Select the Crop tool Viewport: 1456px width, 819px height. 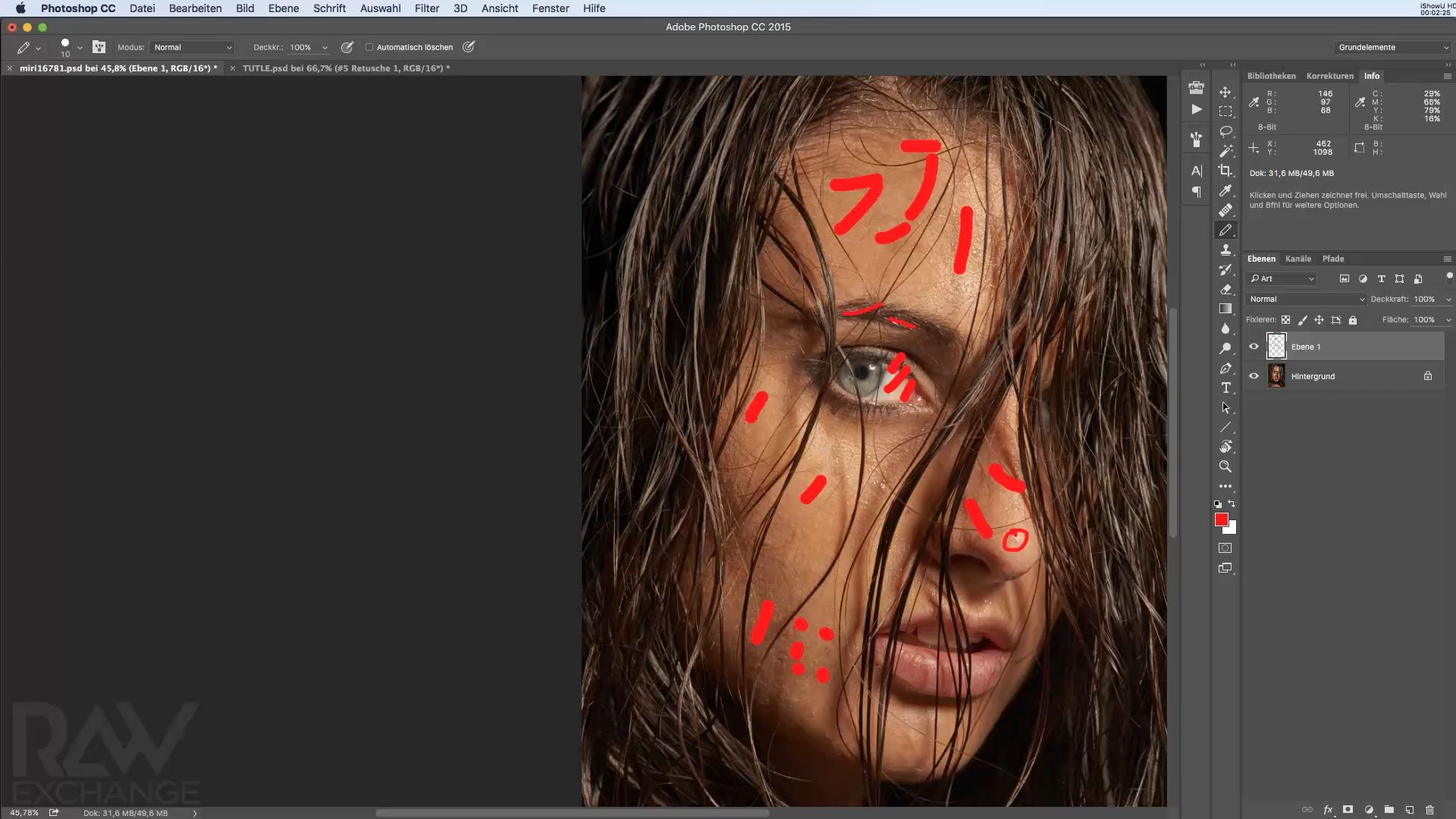[x=1225, y=171]
